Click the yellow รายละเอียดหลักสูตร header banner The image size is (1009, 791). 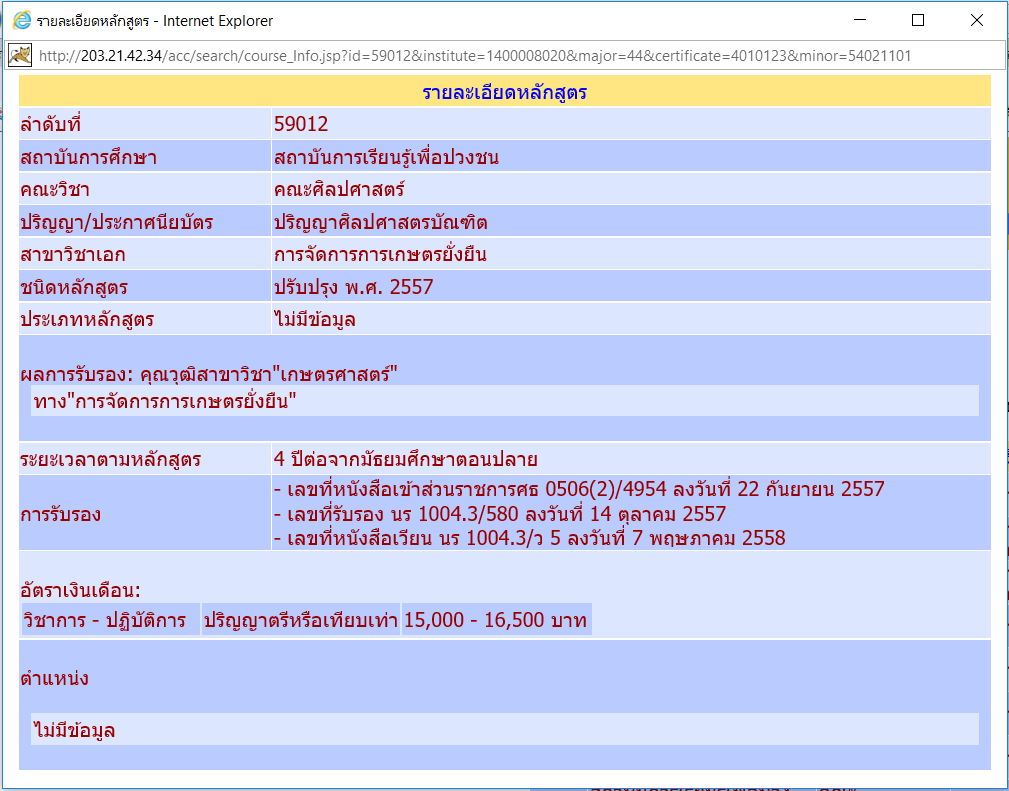504,93
